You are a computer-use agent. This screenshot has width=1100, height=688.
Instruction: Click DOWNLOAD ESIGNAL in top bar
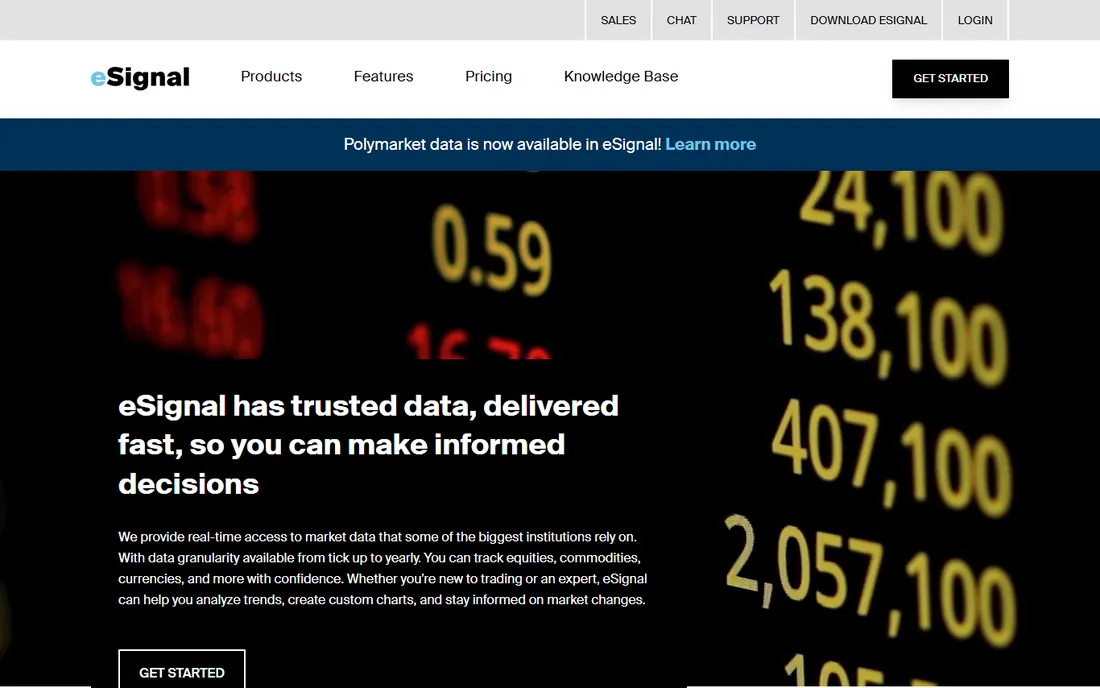(868, 20)
